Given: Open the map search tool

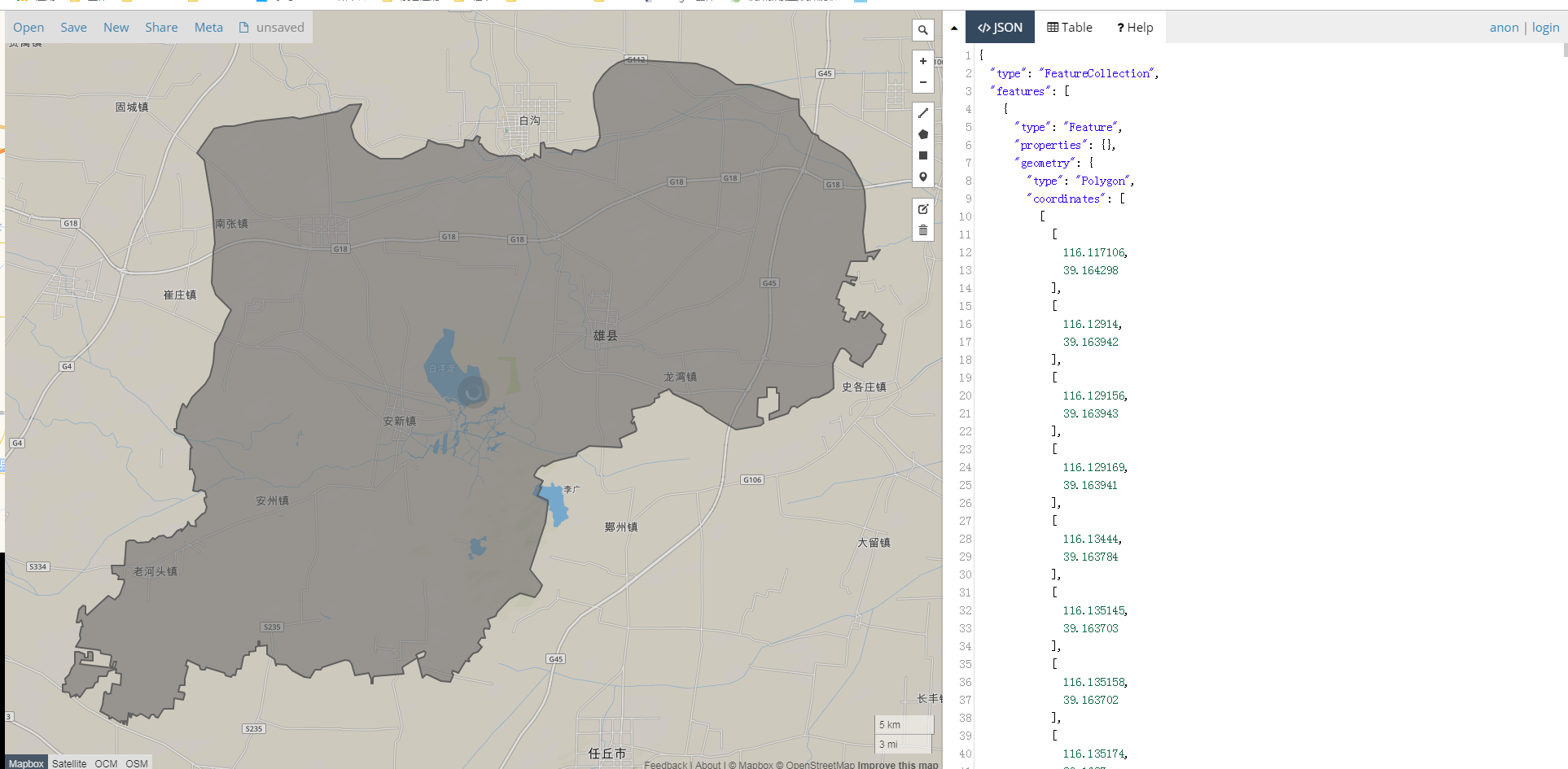Looking at the screenshot, I should pyautogui.click(x=923, y=29).
